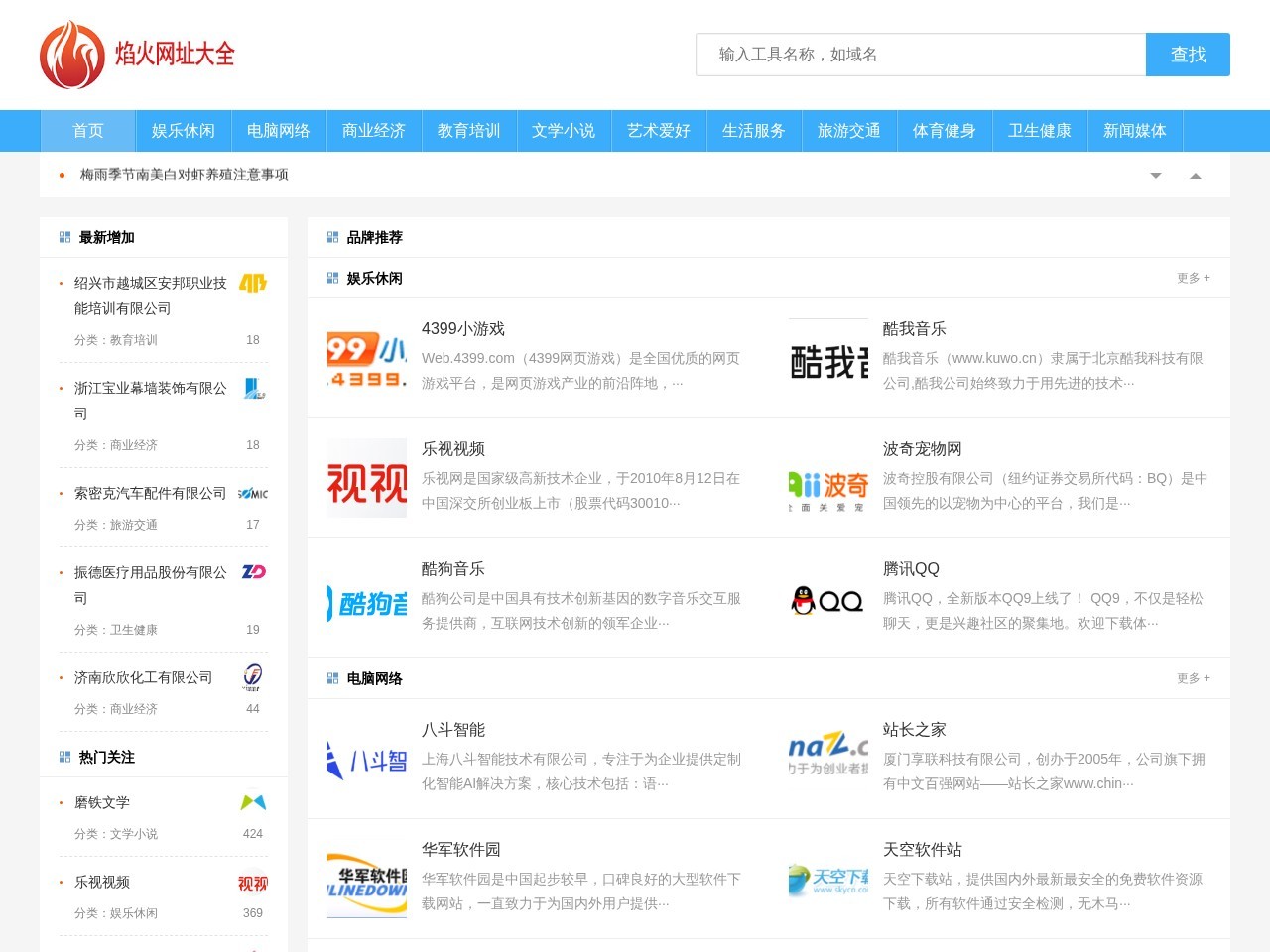The width and height of the screenshot is (1270, 952).
Task: Open the 文学小说 navigation tab
Action: [x=564, y=131]
